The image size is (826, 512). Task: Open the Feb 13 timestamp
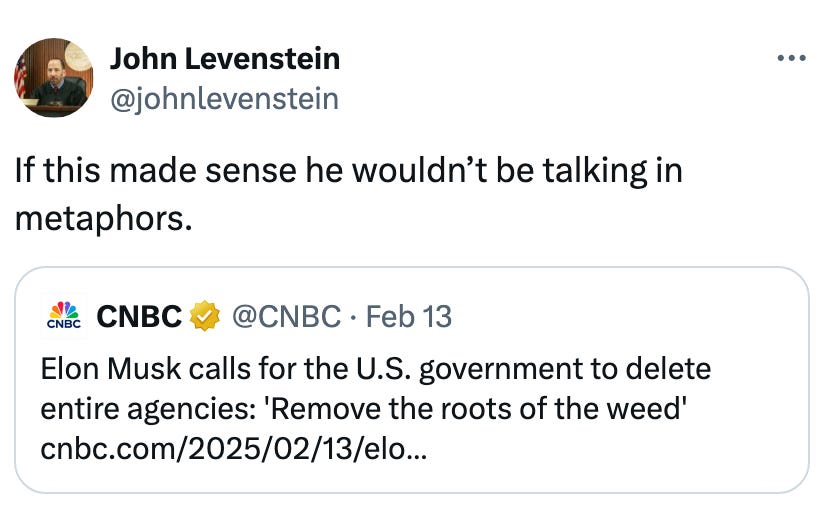click(x=409, y=316)
